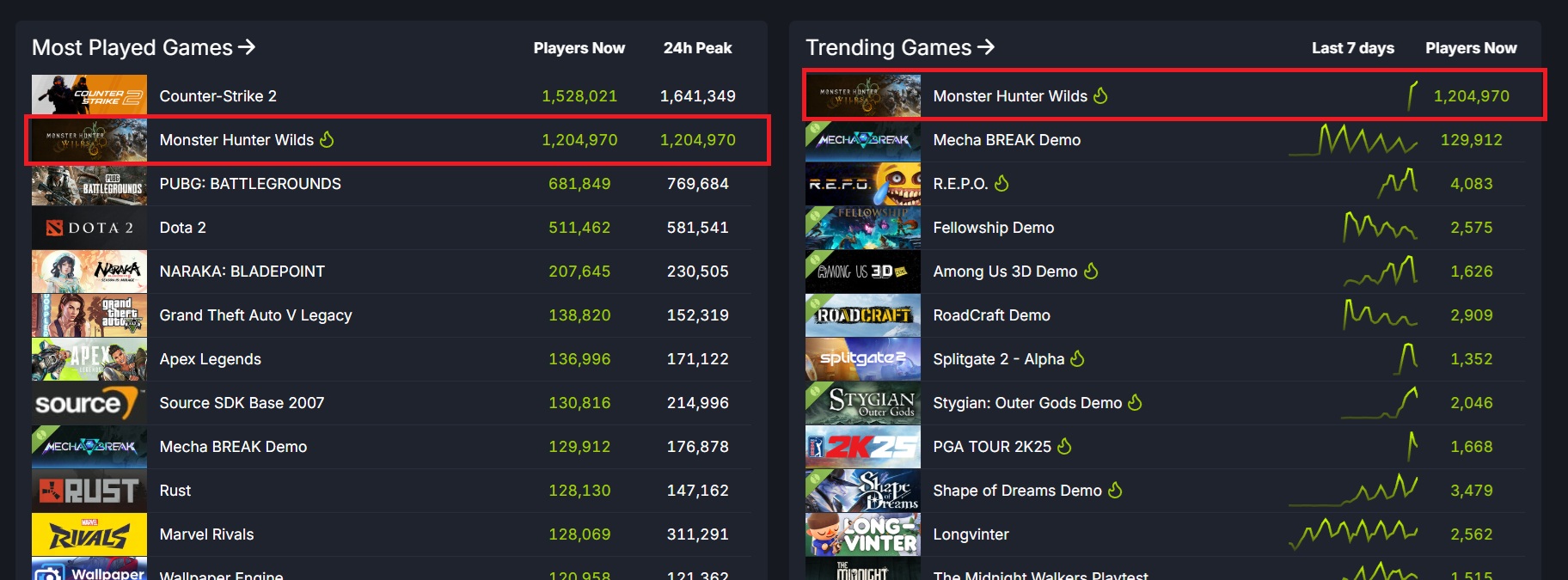
Task: Click the Last 7 days column header
Action: tap(1353, 48)
